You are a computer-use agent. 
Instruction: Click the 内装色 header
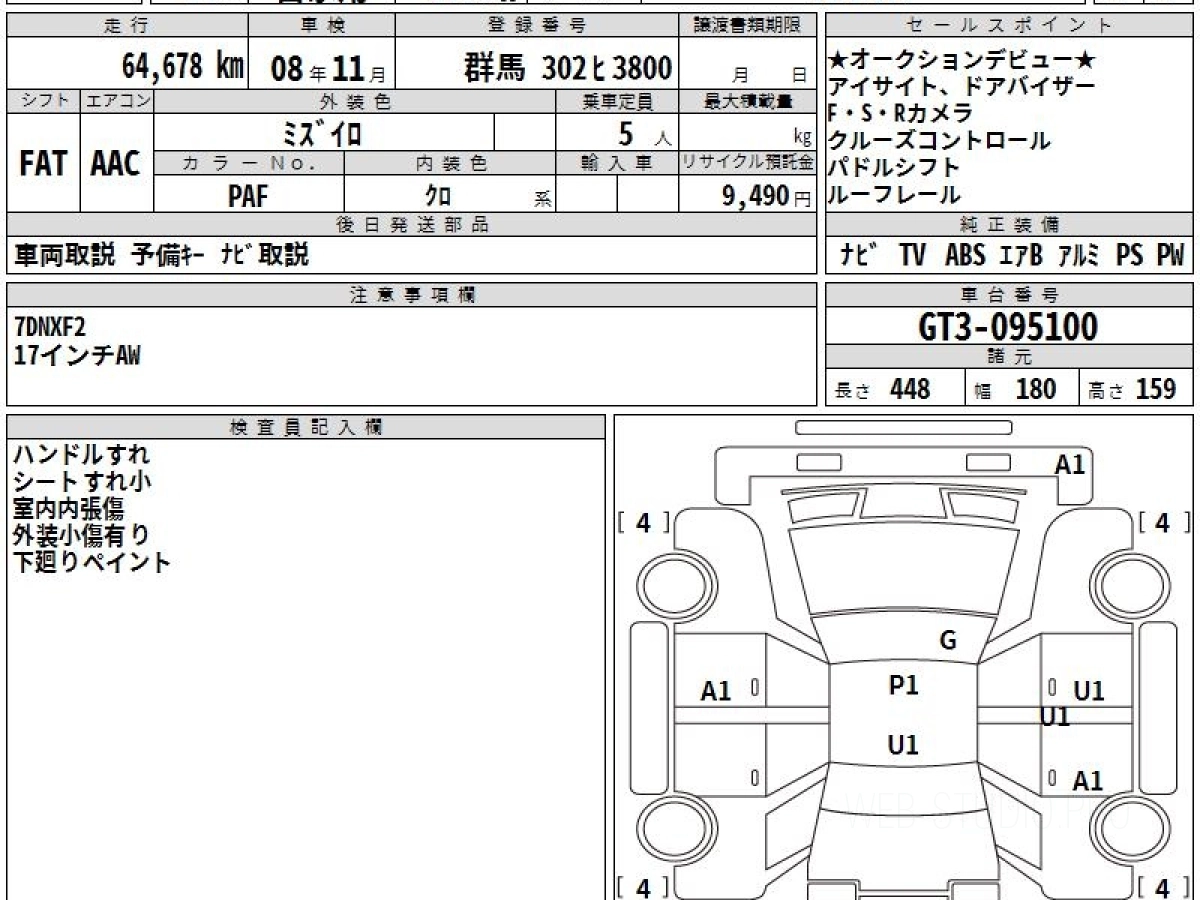pos(450,164)
